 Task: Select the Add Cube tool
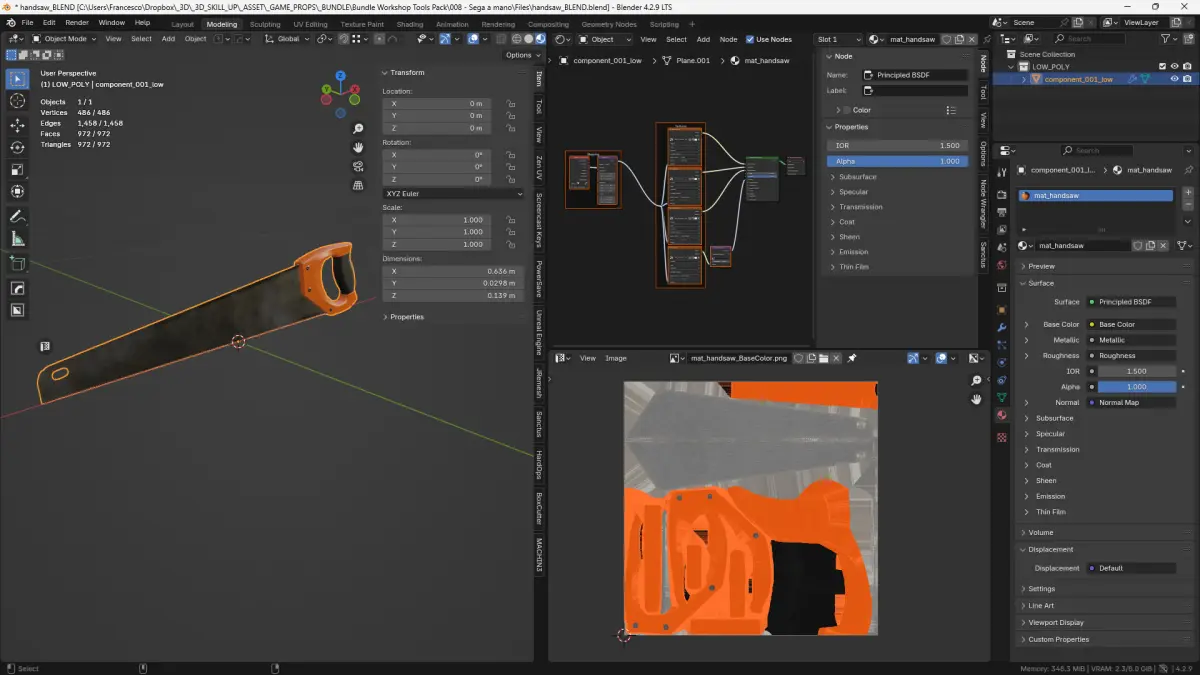tap(17, 263)
